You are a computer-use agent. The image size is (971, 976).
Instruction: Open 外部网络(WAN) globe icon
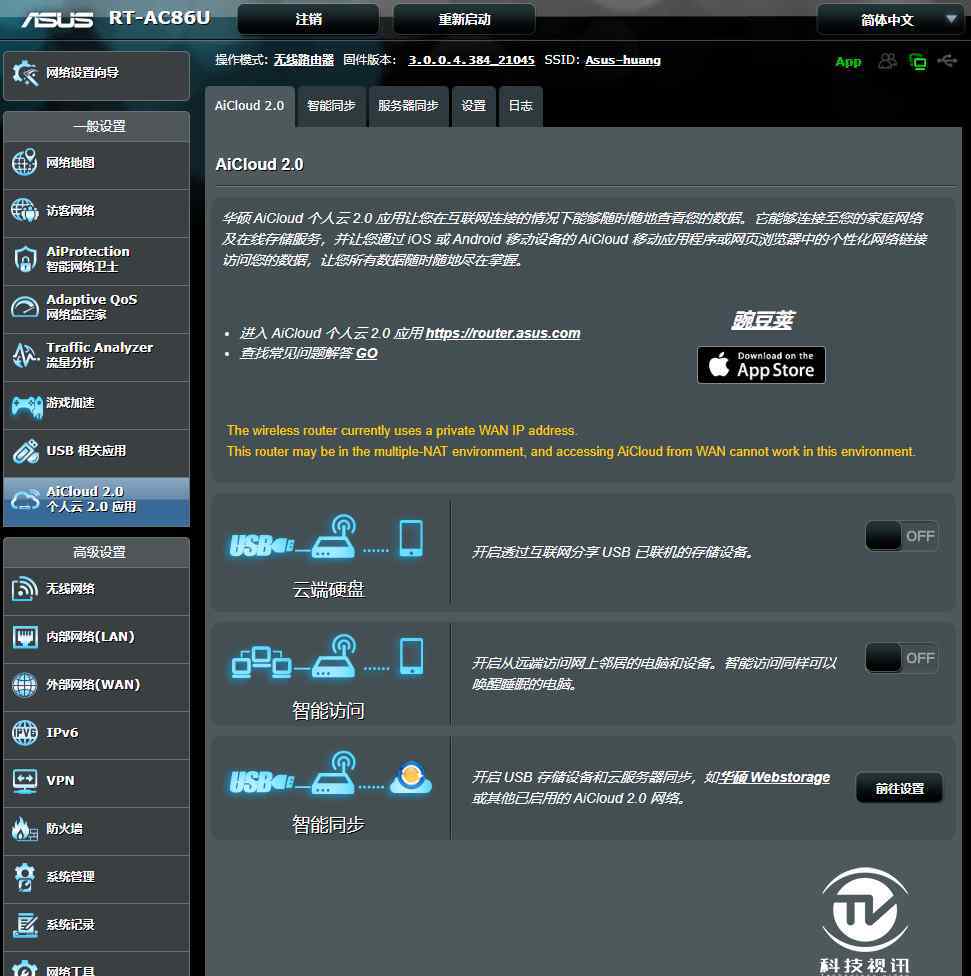pos(25,685)
